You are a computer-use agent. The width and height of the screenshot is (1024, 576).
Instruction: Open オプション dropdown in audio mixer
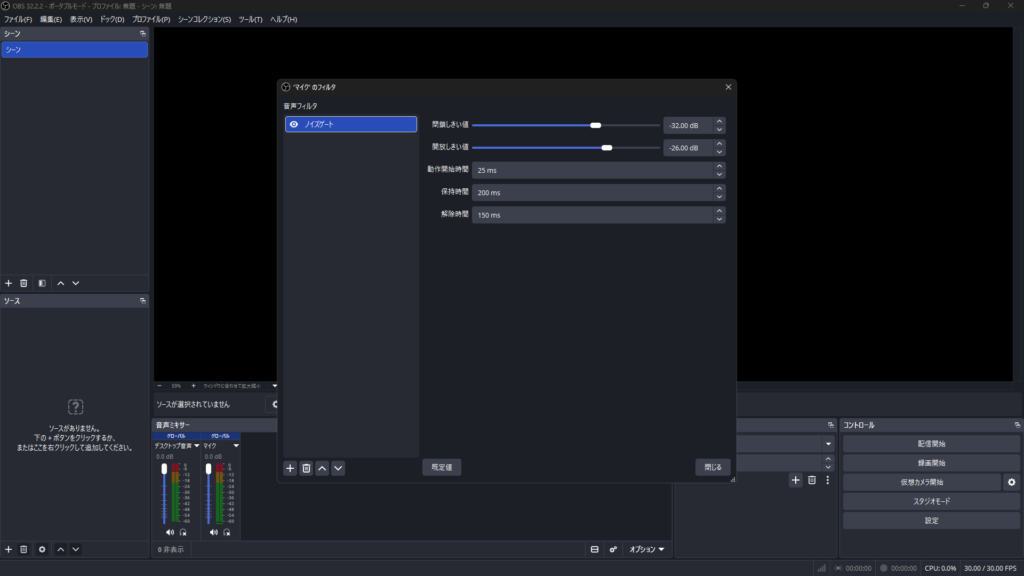tap(647, 549)
